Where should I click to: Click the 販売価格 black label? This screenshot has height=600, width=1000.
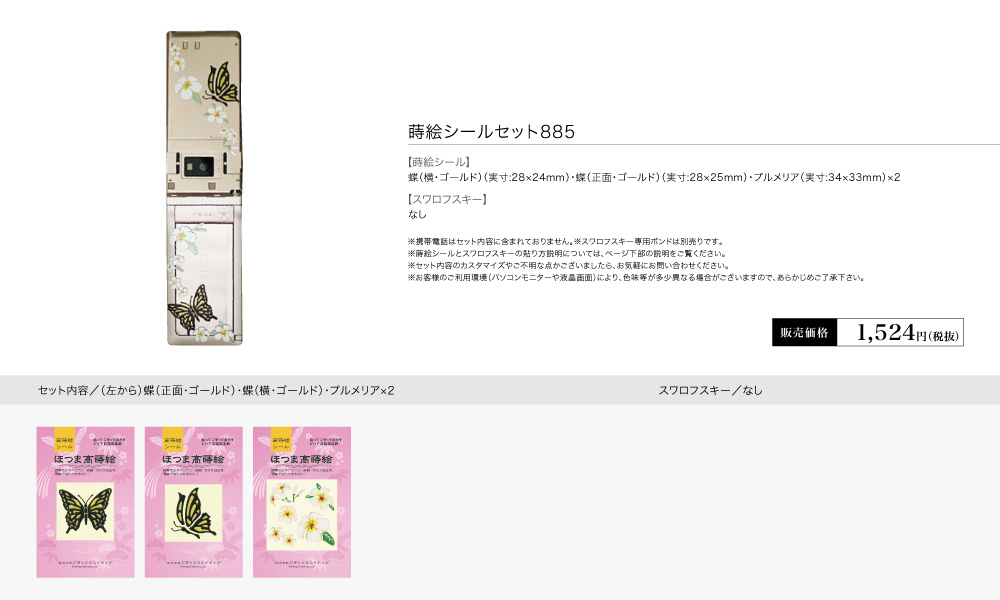804,332
